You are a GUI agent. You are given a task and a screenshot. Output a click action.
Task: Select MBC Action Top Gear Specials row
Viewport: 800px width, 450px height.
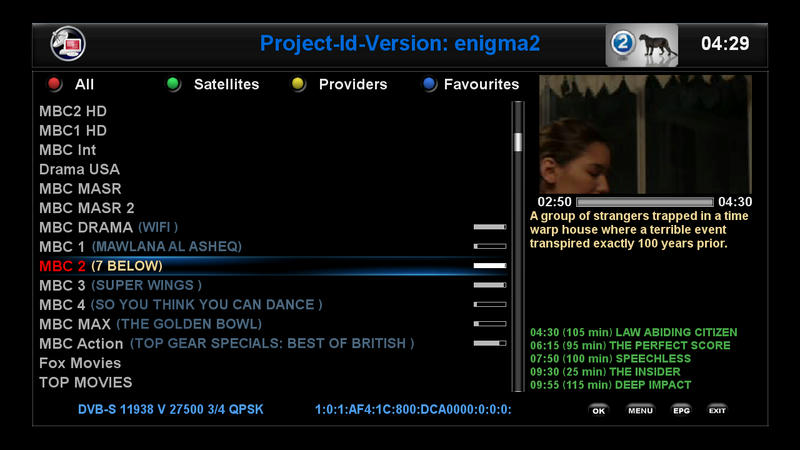[273, 343]
